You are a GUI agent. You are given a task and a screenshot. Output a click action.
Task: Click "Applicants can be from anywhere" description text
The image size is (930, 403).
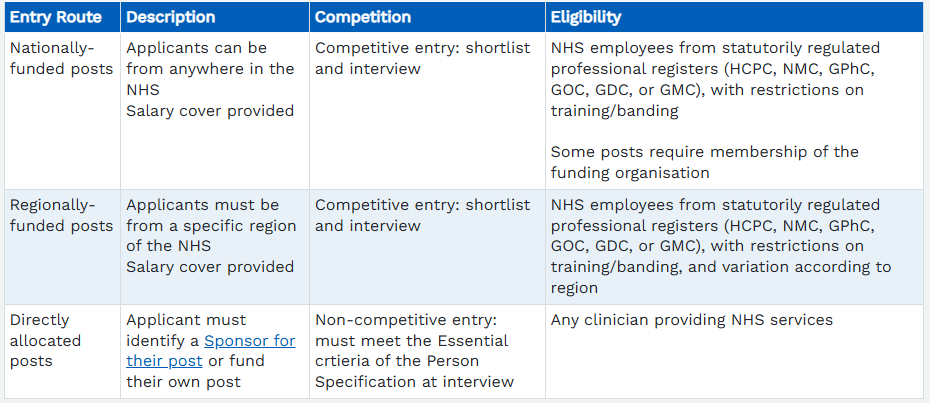coord(210,58)
